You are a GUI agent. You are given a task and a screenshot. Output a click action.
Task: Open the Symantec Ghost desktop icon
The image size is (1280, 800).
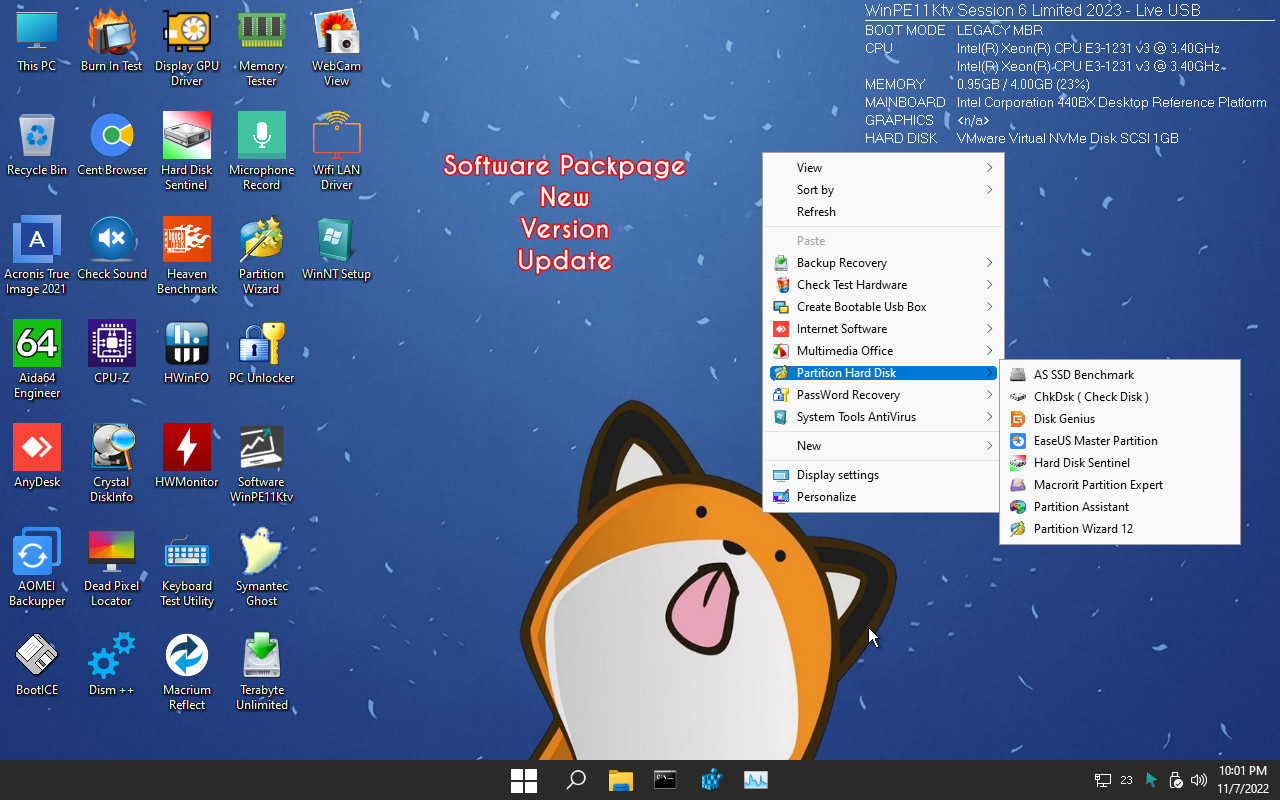(x=261, y=553)
